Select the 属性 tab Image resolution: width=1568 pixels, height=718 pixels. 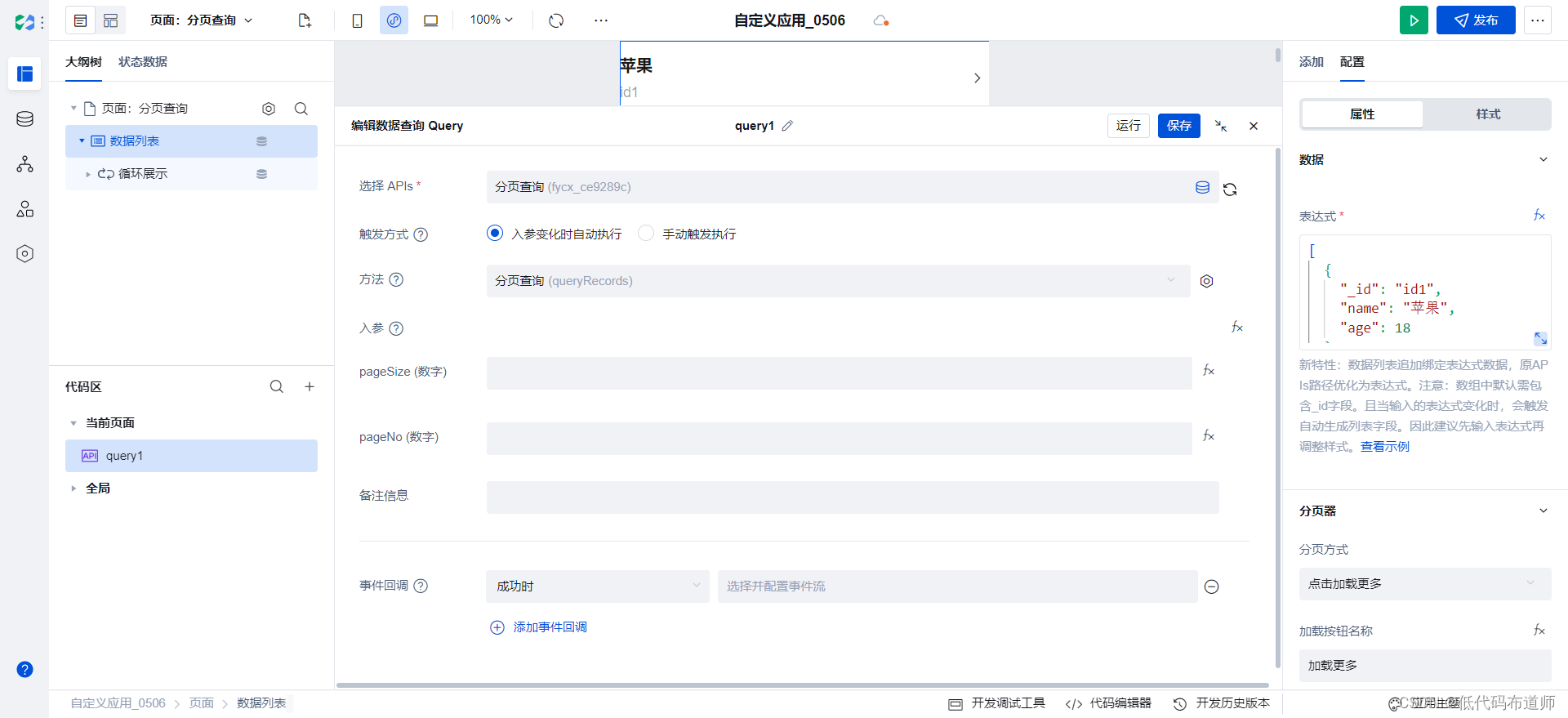(1362, 114)
